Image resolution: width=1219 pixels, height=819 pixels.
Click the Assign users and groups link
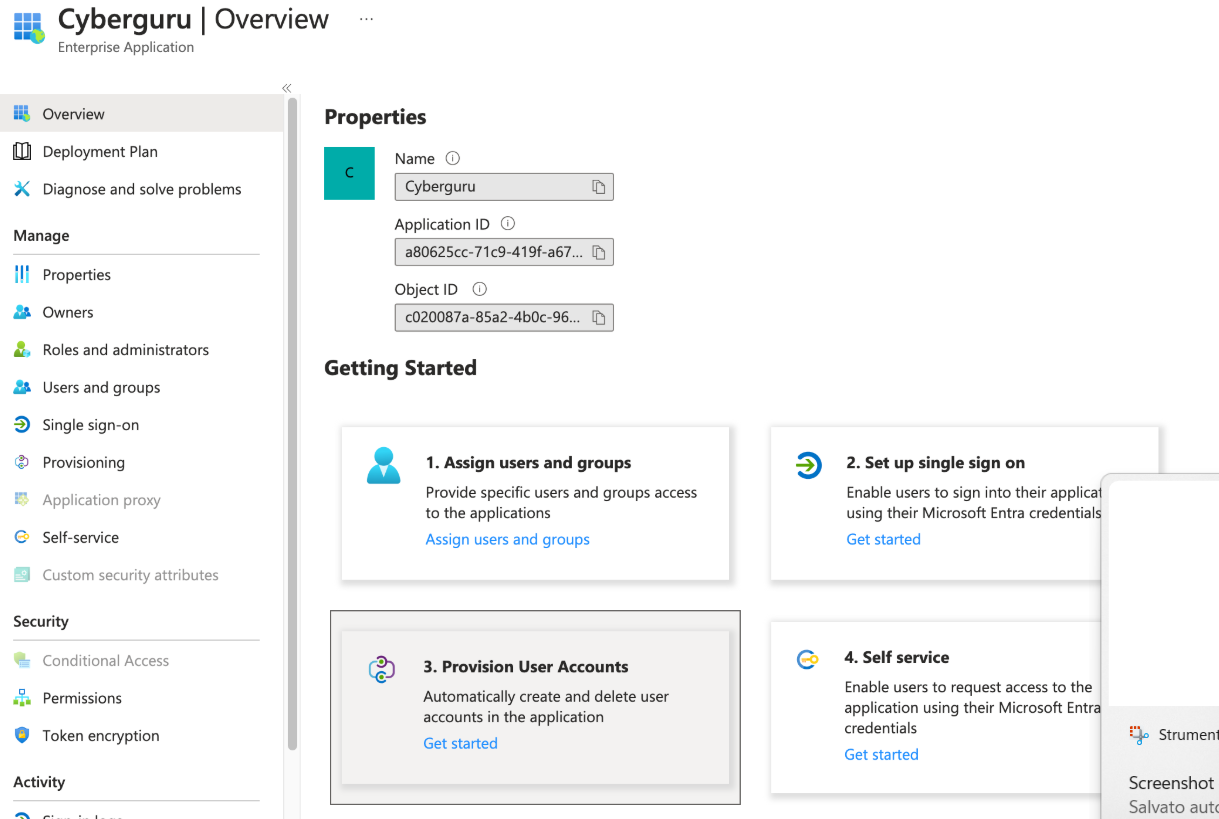tap(507, 539)
